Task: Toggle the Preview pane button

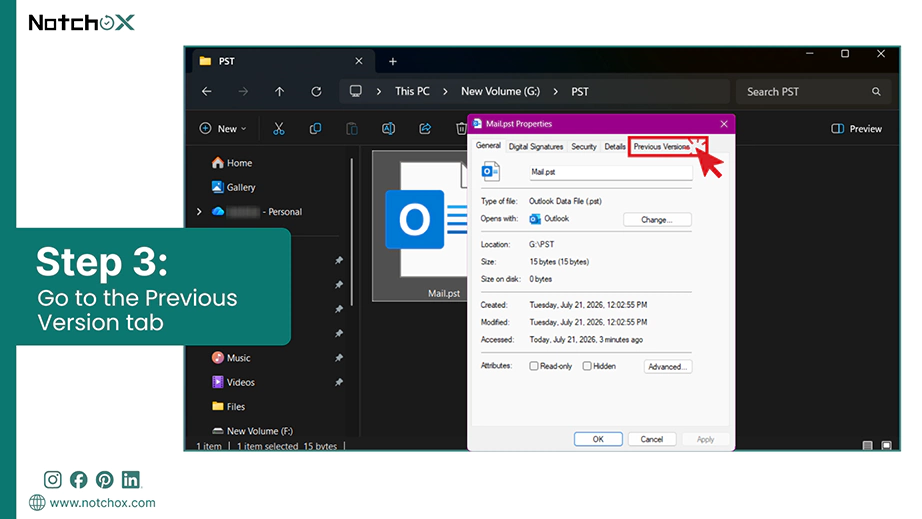Action: pyautogui.click(x=856, y=129)
